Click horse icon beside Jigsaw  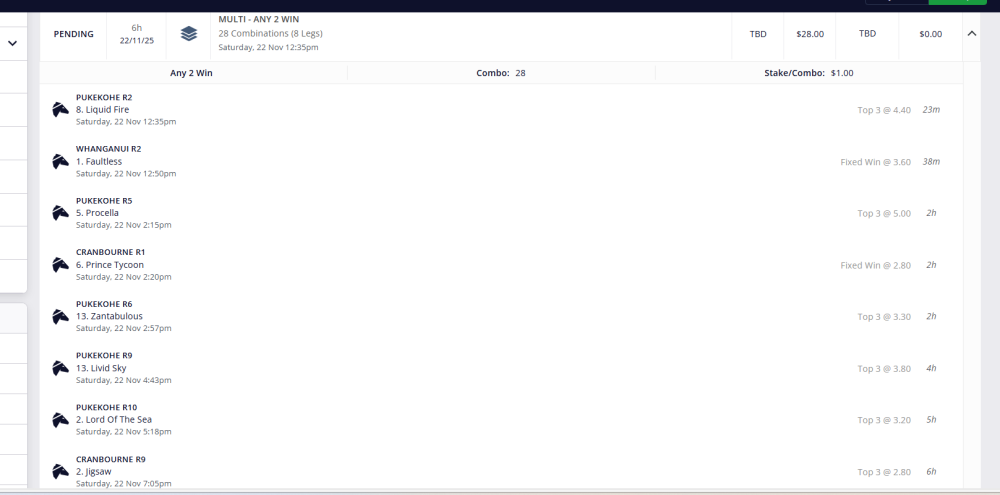[x=61, y=471]
